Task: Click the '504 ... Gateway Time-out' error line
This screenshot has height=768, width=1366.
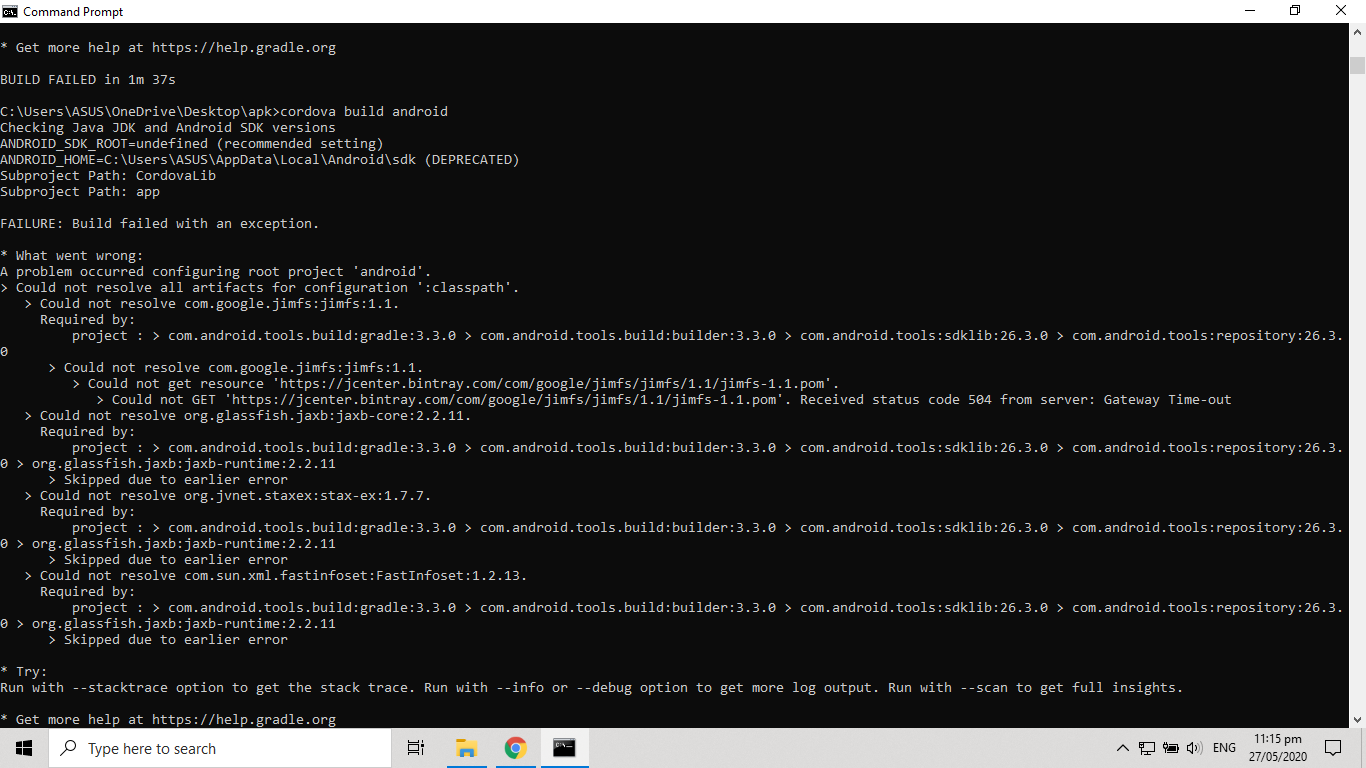Action: (x=664, y=399)
